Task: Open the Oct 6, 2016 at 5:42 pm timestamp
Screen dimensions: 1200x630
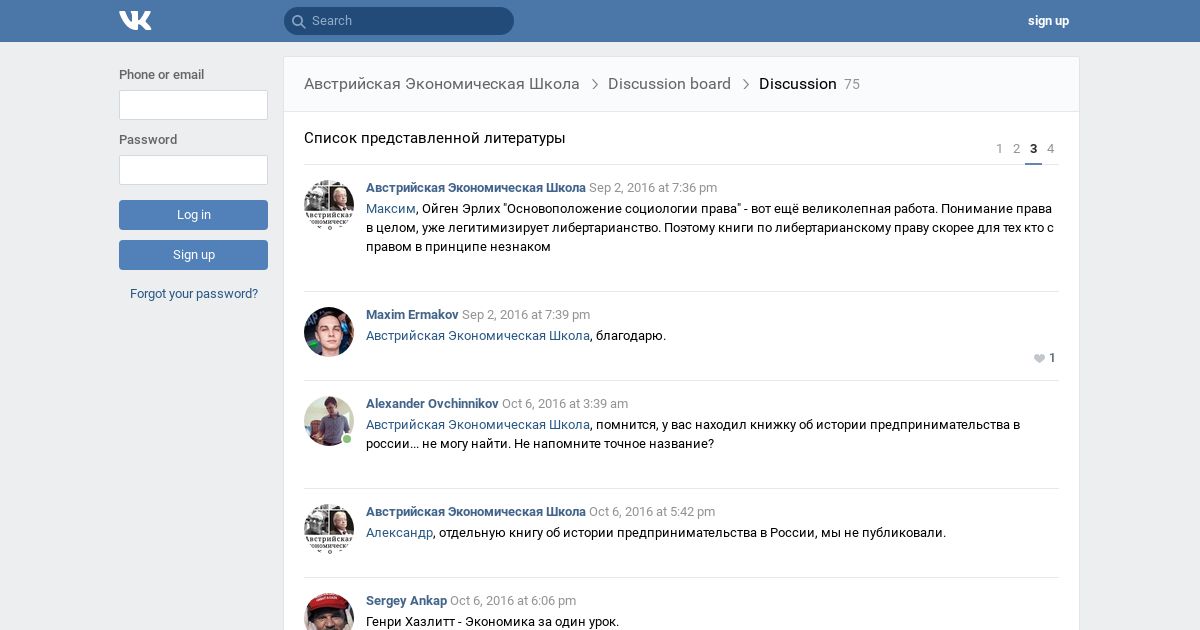Action: 652,512
